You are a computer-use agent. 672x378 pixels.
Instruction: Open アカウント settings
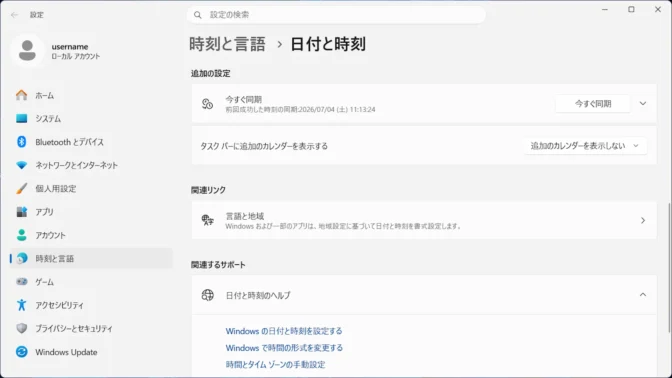click(x=91, y=235)
